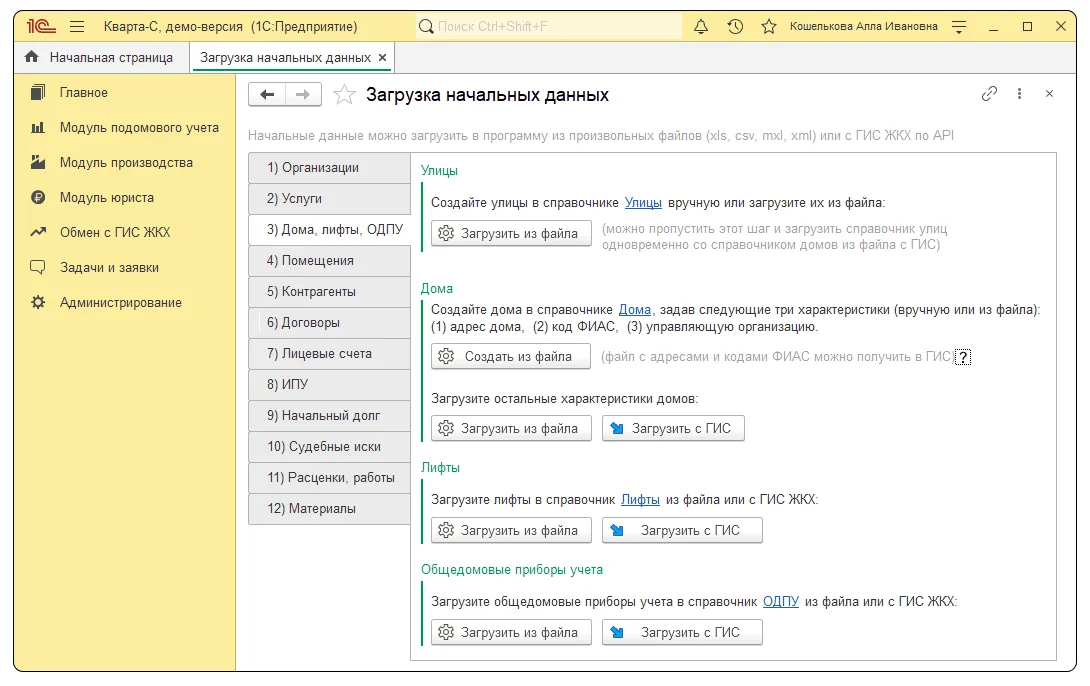
Task: Open Обмен с ГИС ЖКХ section
Action: 115,232
